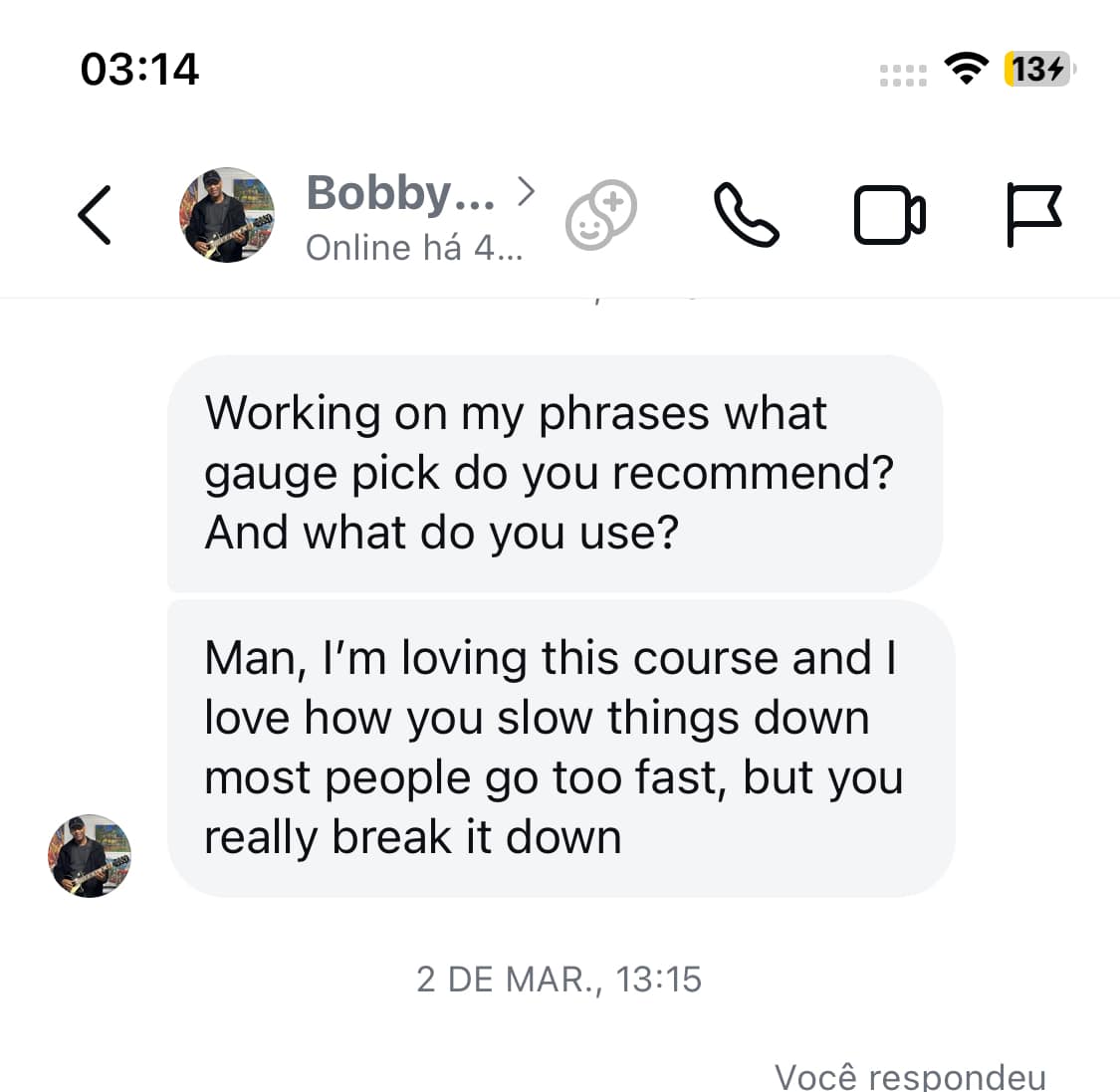
Task: Open Bobby's profile picture in header
Action: tap(227, 215)
